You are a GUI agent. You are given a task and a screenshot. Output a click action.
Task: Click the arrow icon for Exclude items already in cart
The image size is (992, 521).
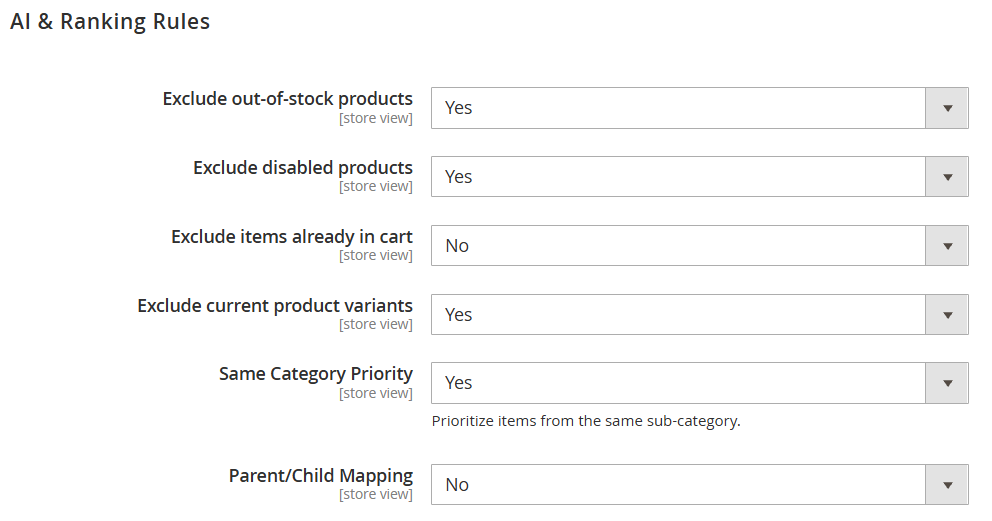click(x=947, y=246)
